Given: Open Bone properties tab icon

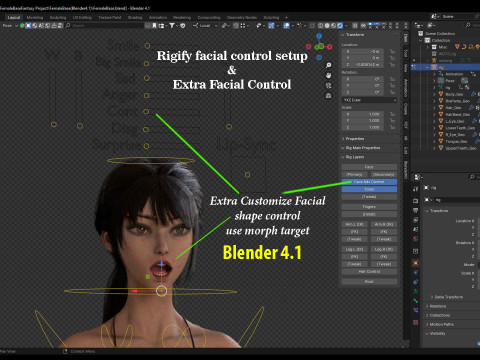Looking at the screenshot, I should [x=415, y=301].
